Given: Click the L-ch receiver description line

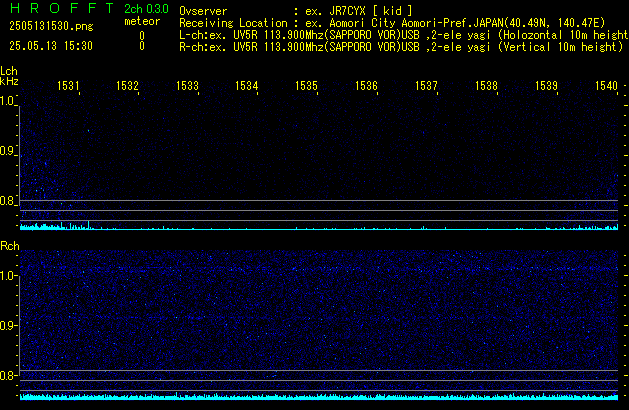Looking at the screenshot, I should coord(404,35).
